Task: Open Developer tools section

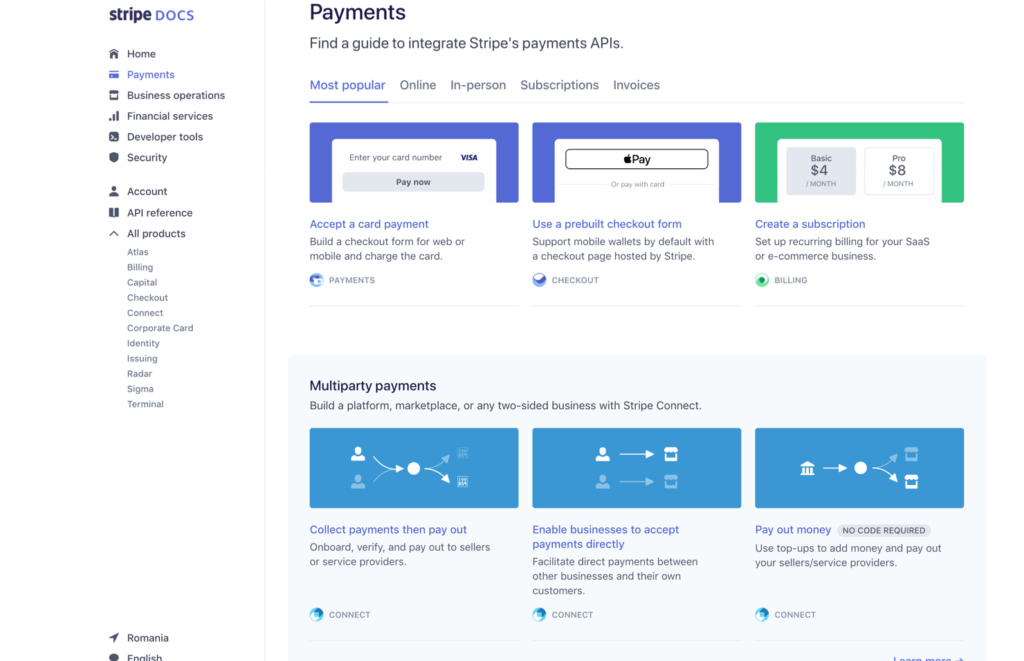Action: tap(165, 137)
